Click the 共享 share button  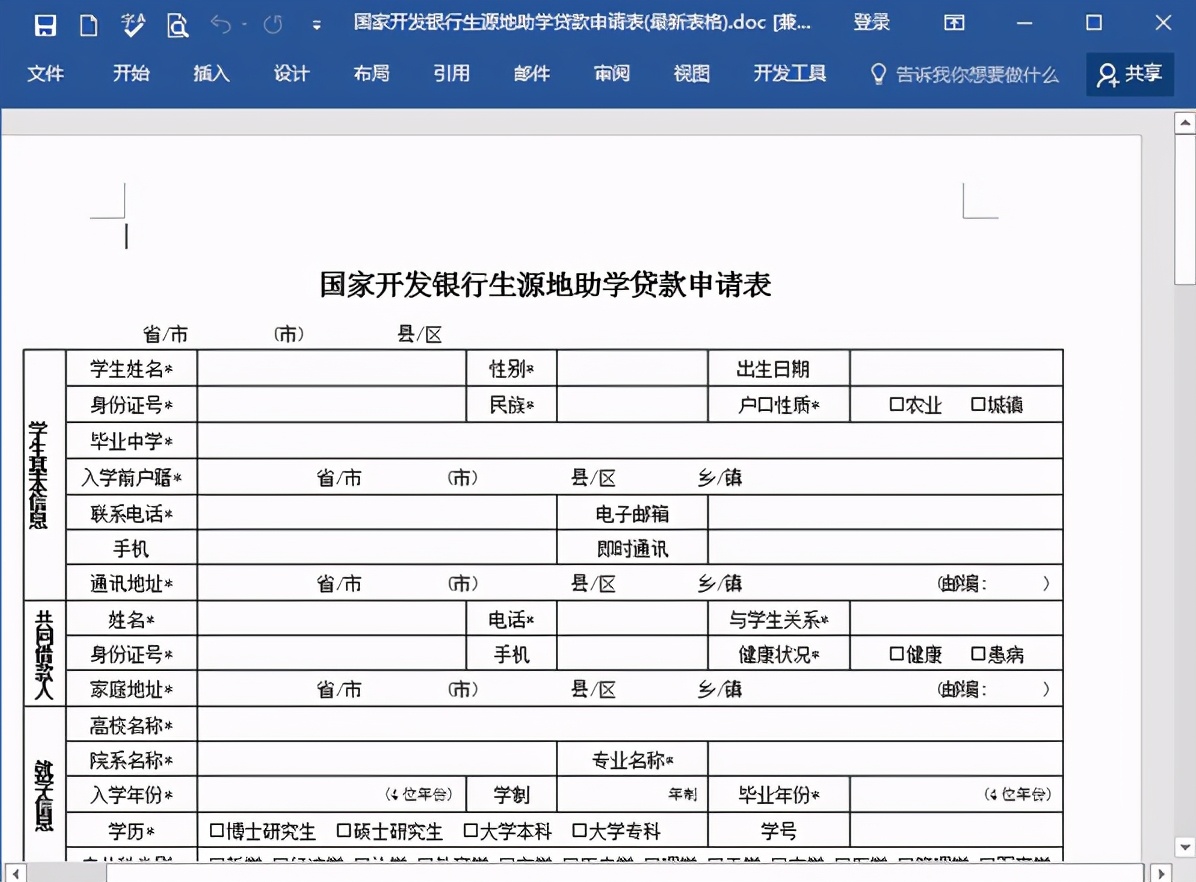coord(1130,74)
